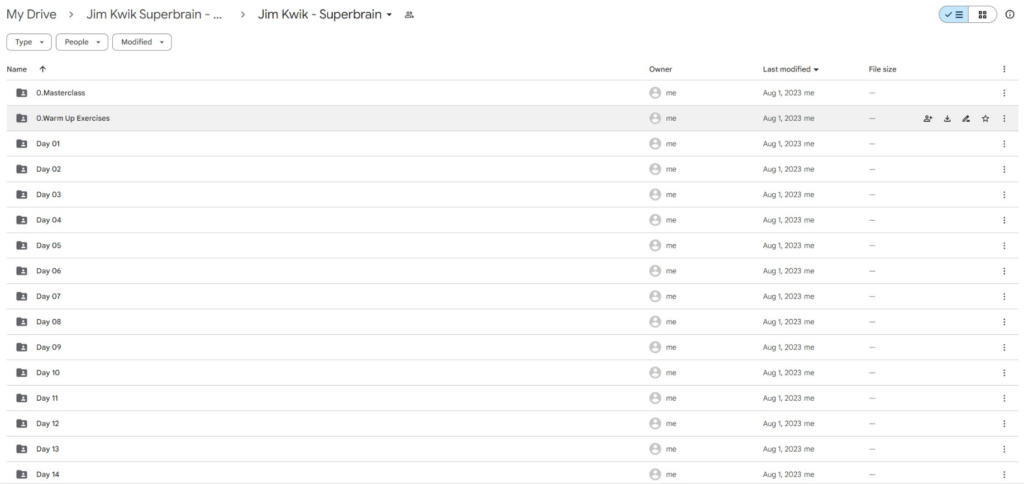
Task: Open more actions for 0.Masterclass row
Action: coord(1004,93)
